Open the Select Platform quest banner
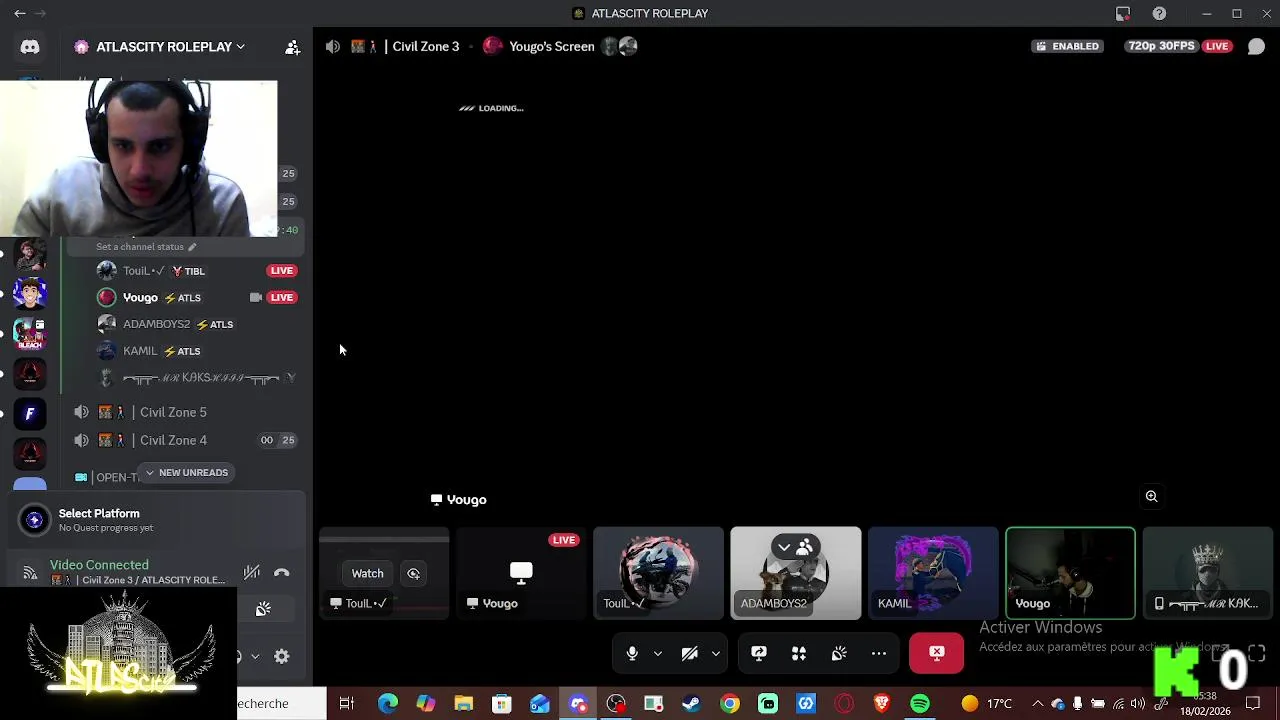The width and height of the screenshot is (1280, 720). pos(155,520)
